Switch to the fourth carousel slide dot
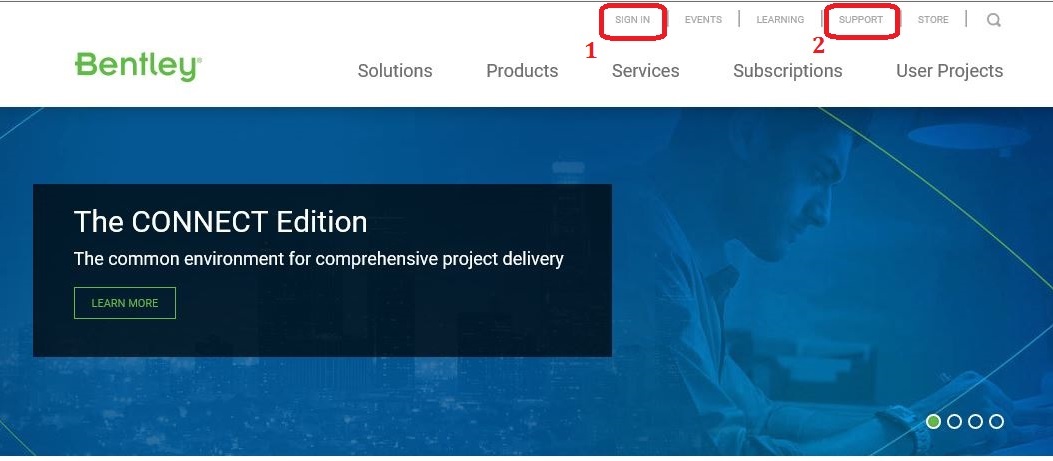Screen dimensions: 1053x461 click(x=997, y=421)
